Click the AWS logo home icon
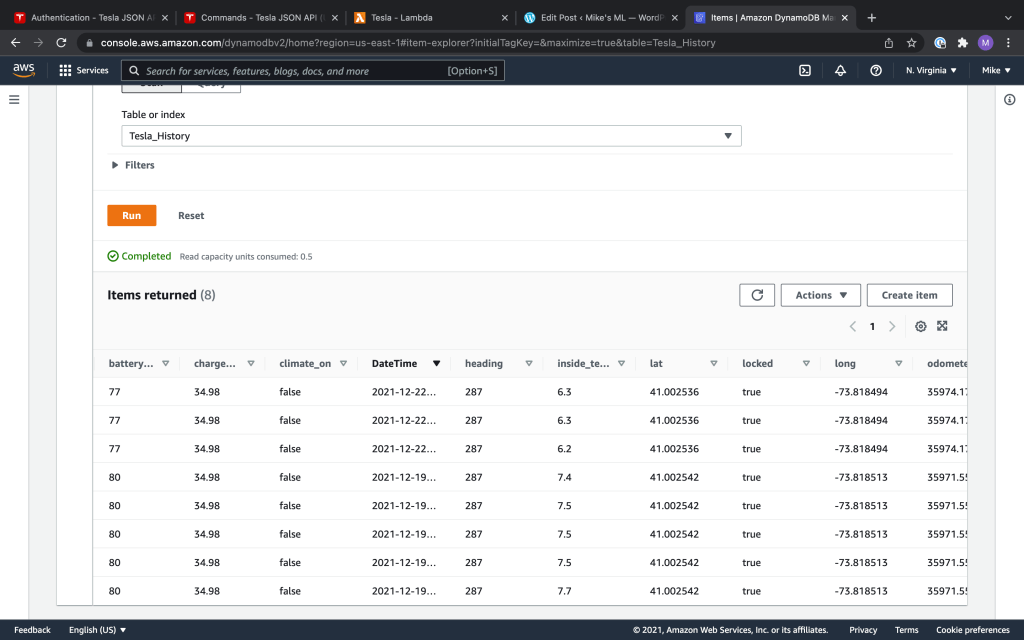Image resolution: width=1024 pixels, height=640 pixels. pyautogui.click(x=24, y=70)
